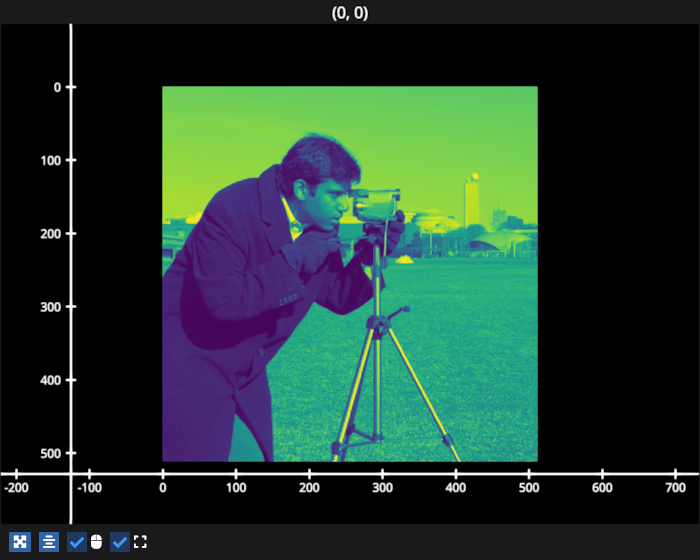Click the cameraman image in the plot
The height and width of the screenshot is (560, 700).
350,274
